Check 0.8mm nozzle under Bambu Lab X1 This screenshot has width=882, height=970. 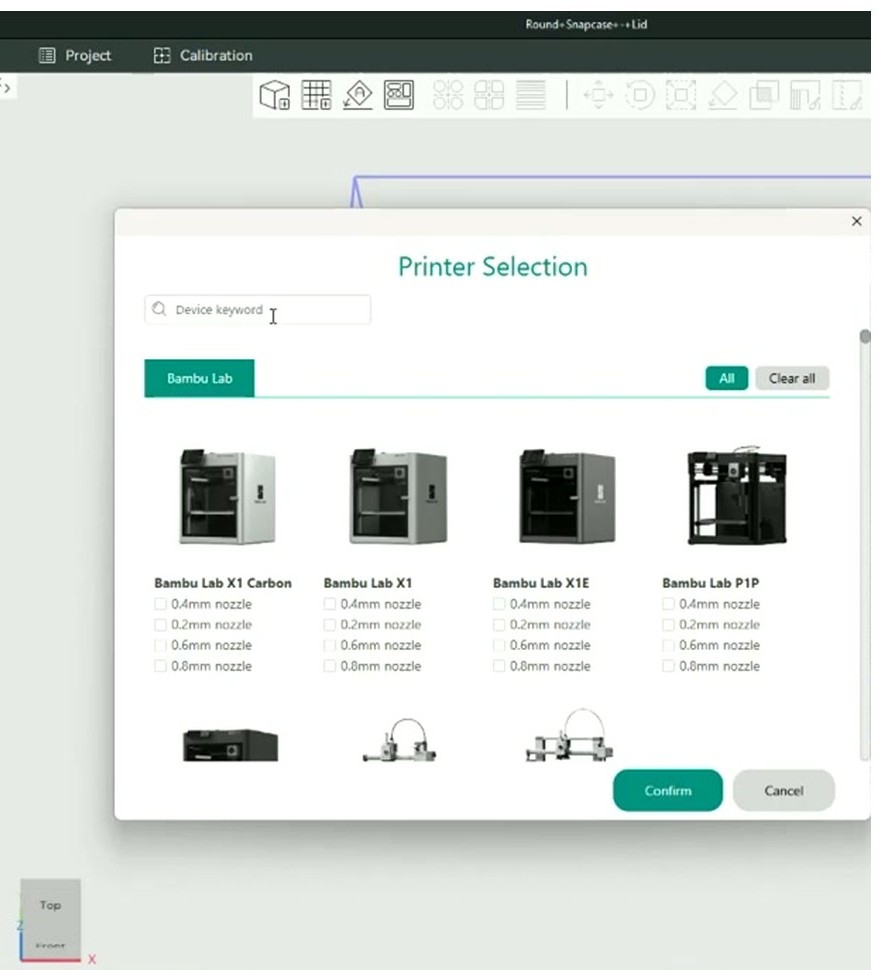tap(330, 666)
